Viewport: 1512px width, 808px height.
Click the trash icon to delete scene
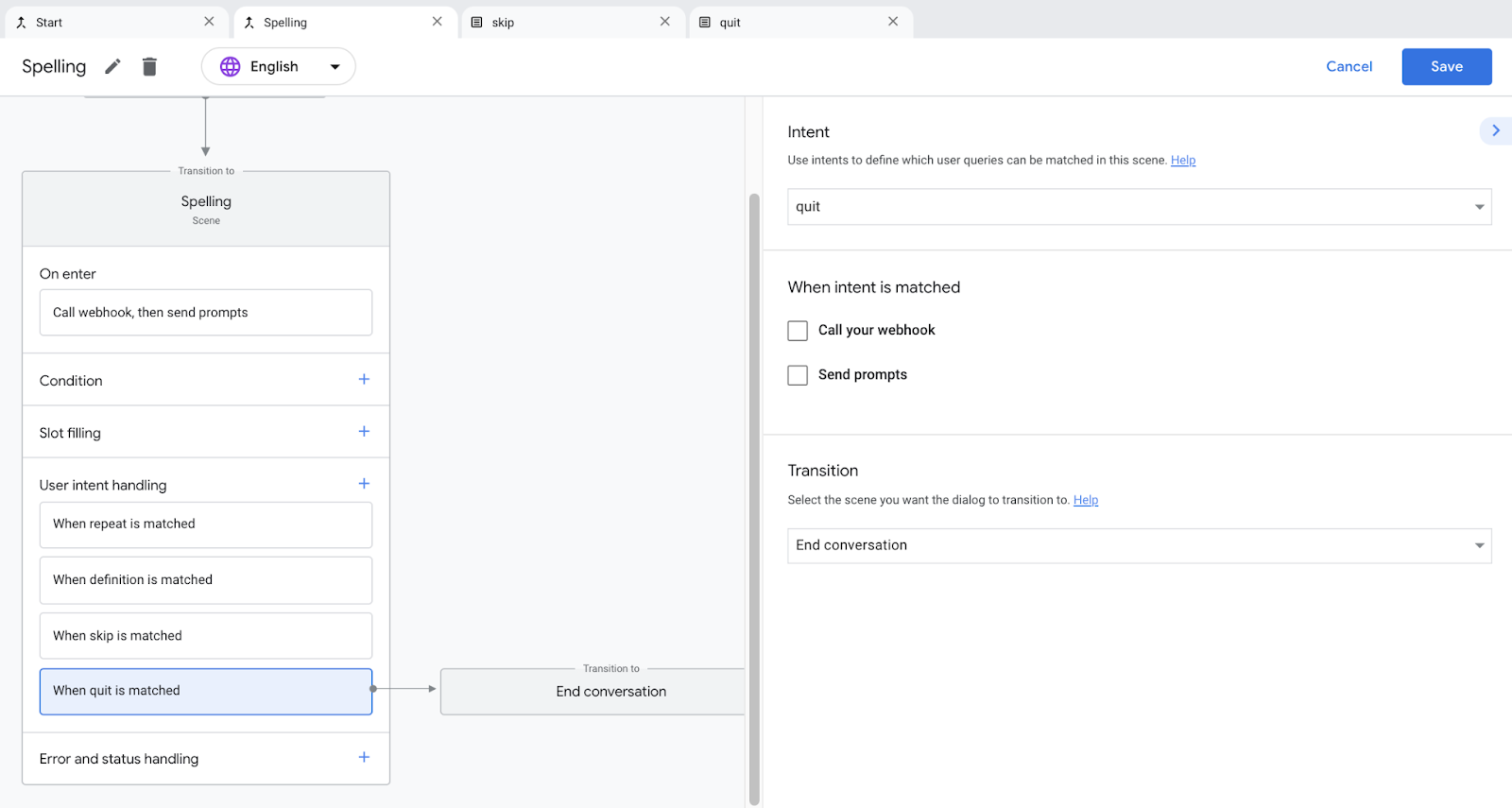point(149,66)
